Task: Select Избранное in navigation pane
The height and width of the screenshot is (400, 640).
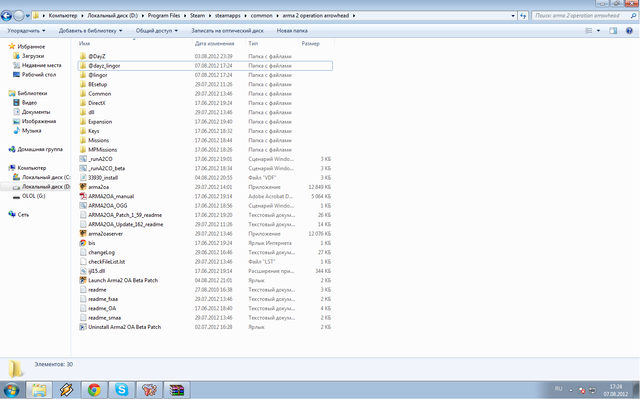Action: click(x=27, y=47)
